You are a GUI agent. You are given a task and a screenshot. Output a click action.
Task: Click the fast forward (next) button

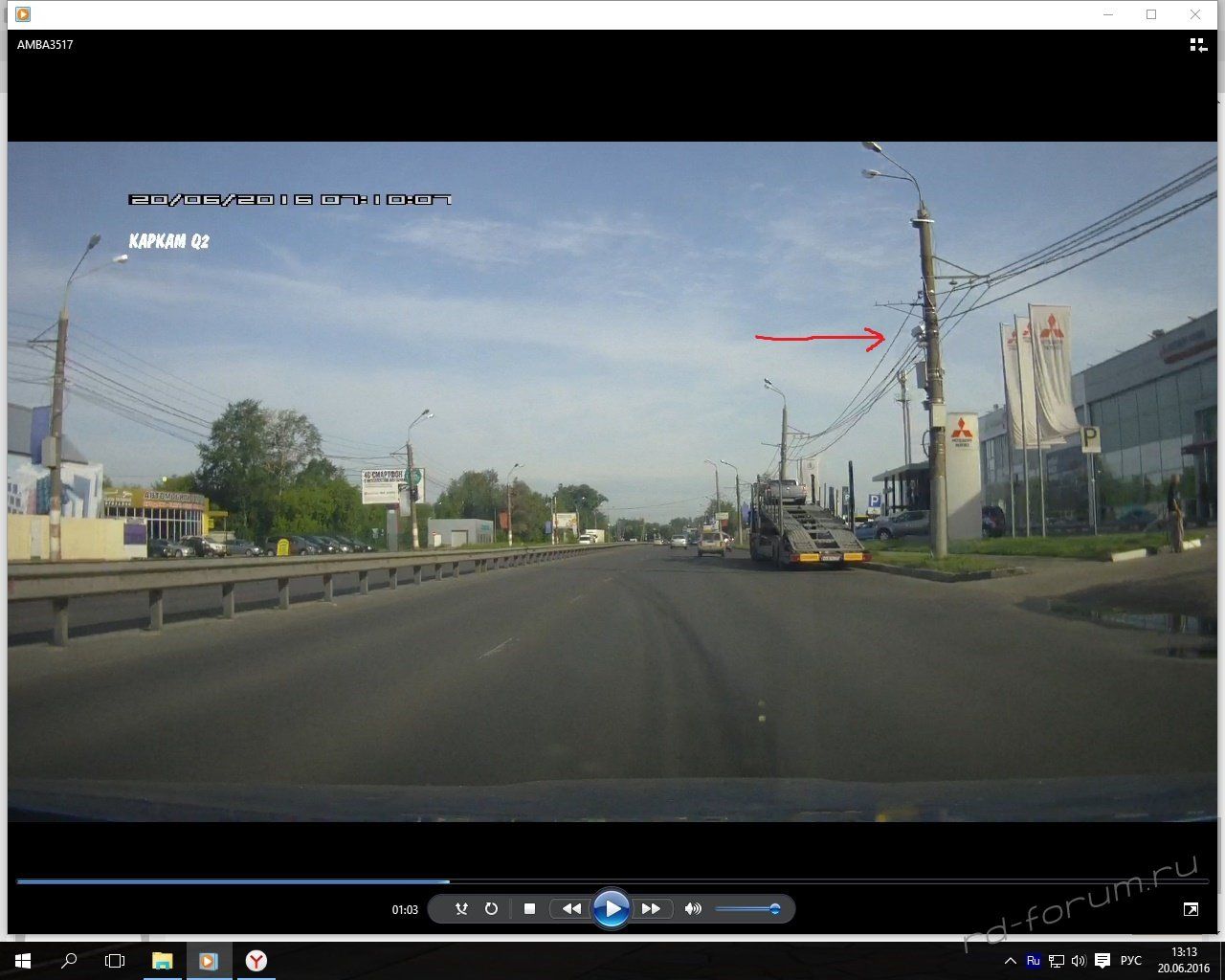651,909
